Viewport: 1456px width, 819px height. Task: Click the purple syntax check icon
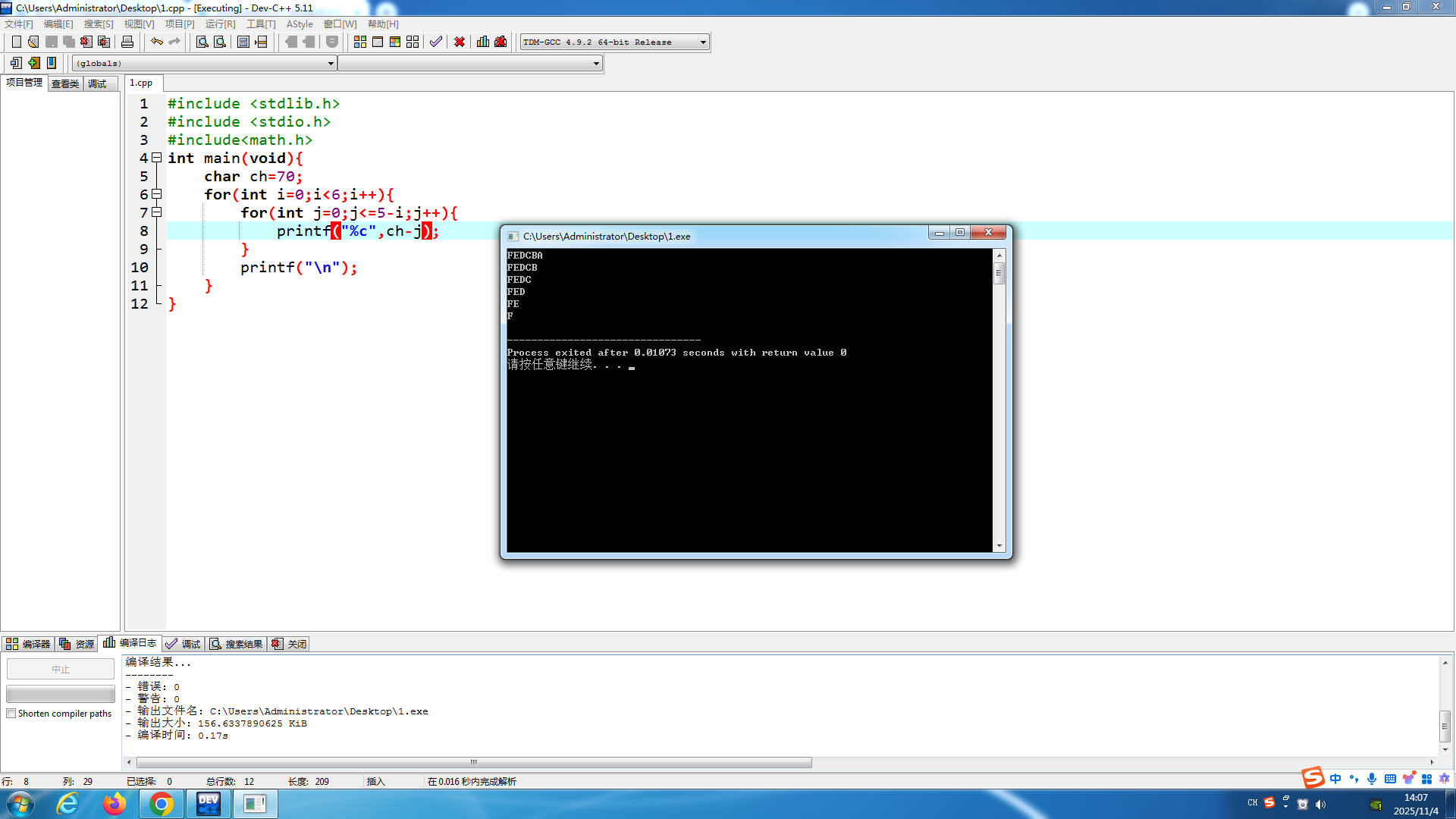point(435,42)
